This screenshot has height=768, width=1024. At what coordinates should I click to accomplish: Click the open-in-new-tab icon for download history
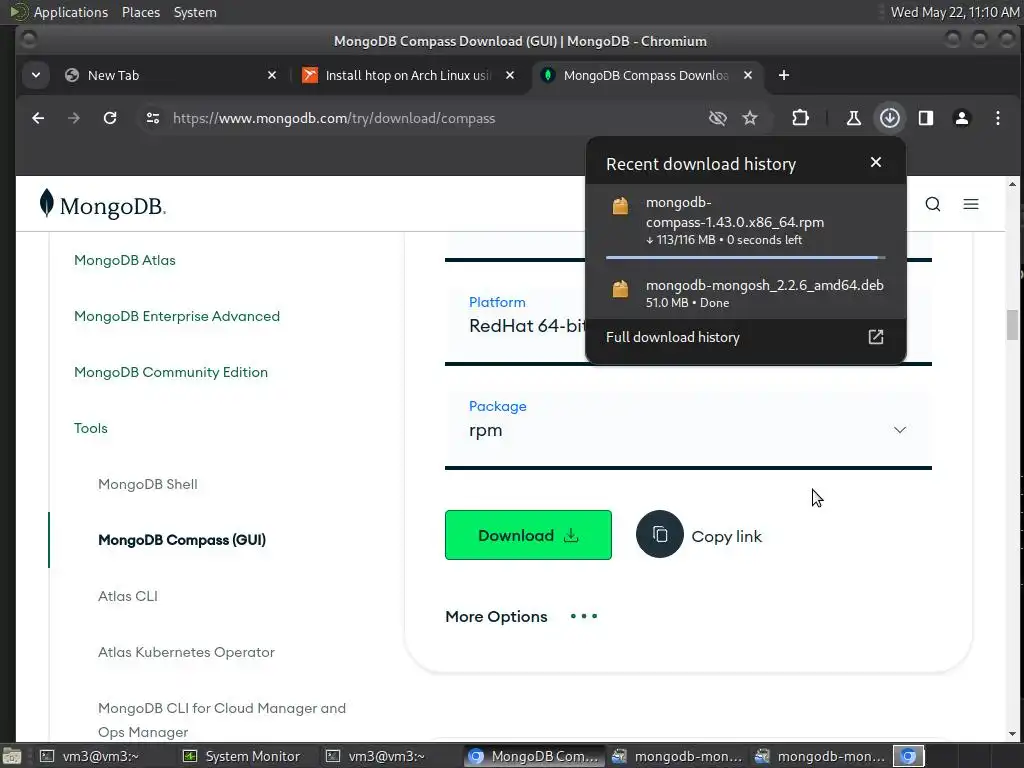click(876, 337)
